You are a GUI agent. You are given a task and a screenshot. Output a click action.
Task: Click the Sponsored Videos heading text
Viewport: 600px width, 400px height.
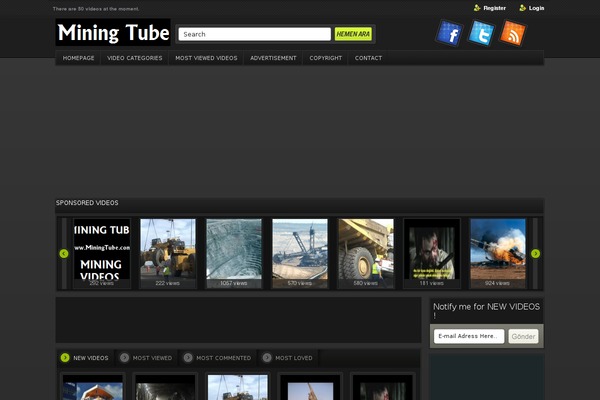(87, 203)
